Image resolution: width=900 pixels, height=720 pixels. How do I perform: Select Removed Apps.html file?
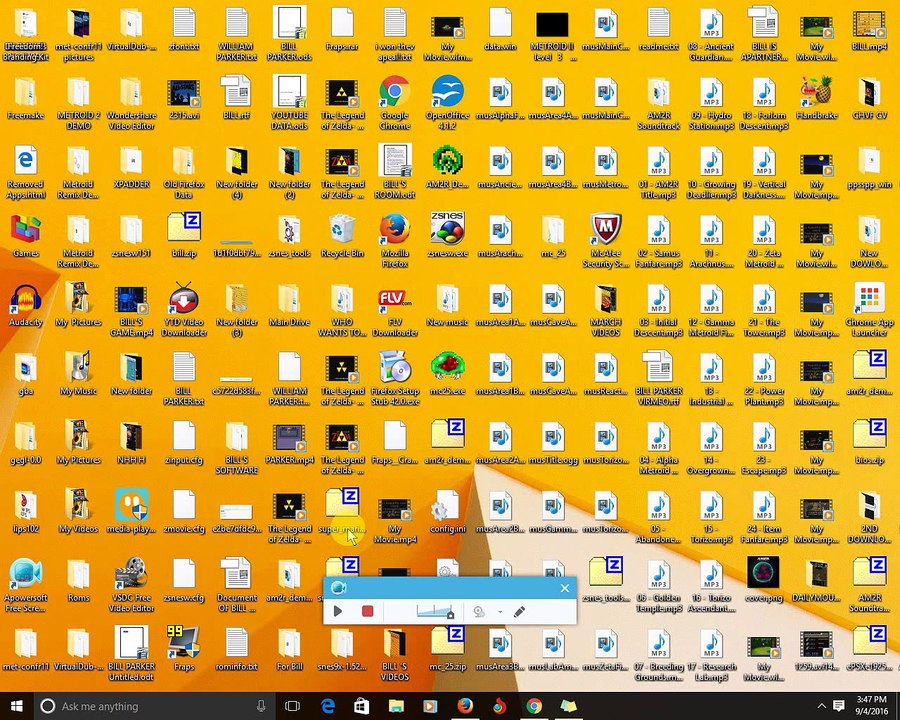[26, 173]
